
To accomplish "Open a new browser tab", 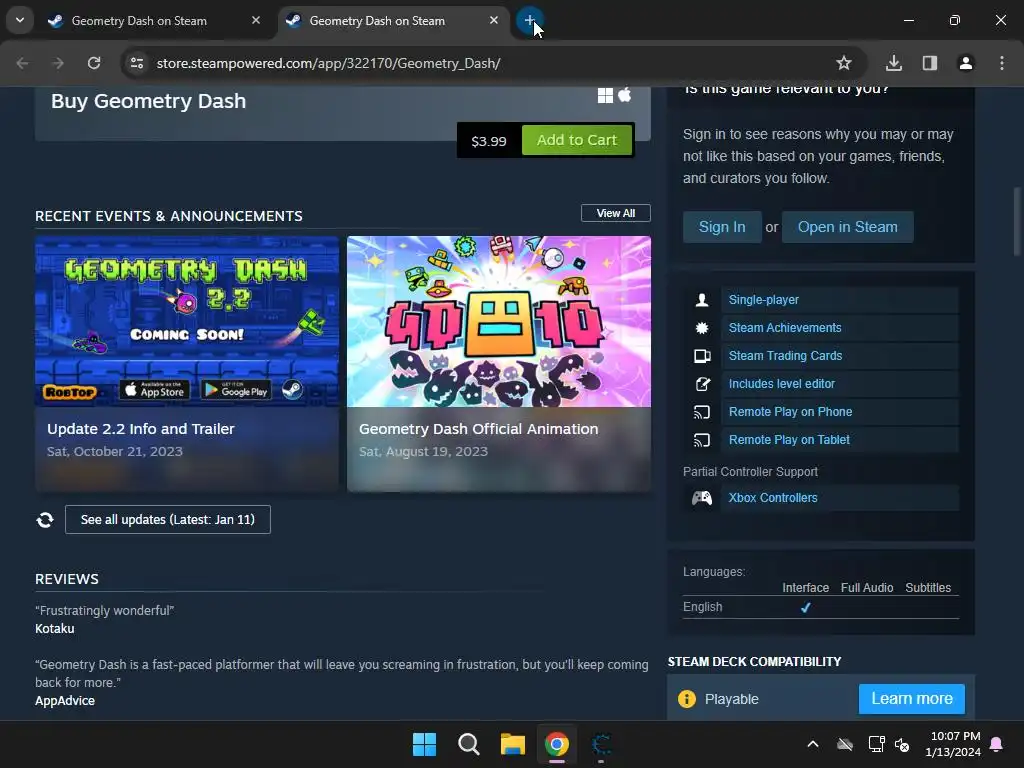I will pyautogui.click(x=529, y=20).
